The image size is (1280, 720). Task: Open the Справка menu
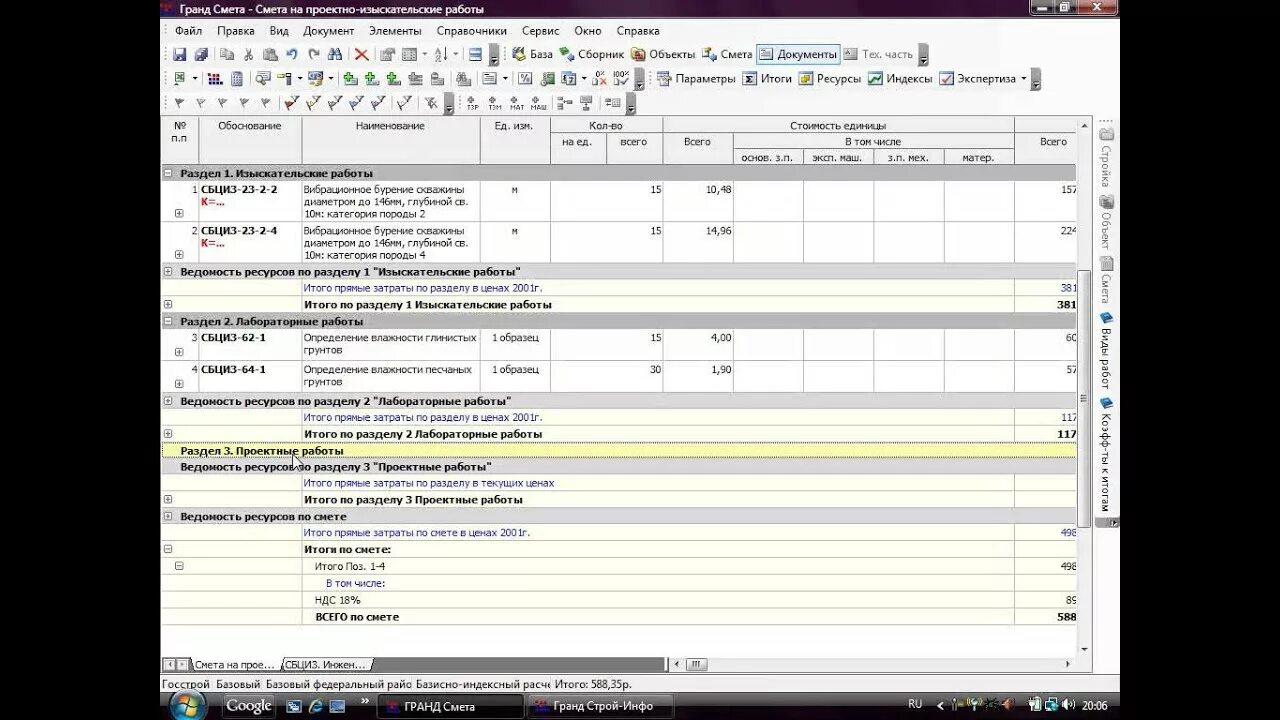[x=638, y=31]
